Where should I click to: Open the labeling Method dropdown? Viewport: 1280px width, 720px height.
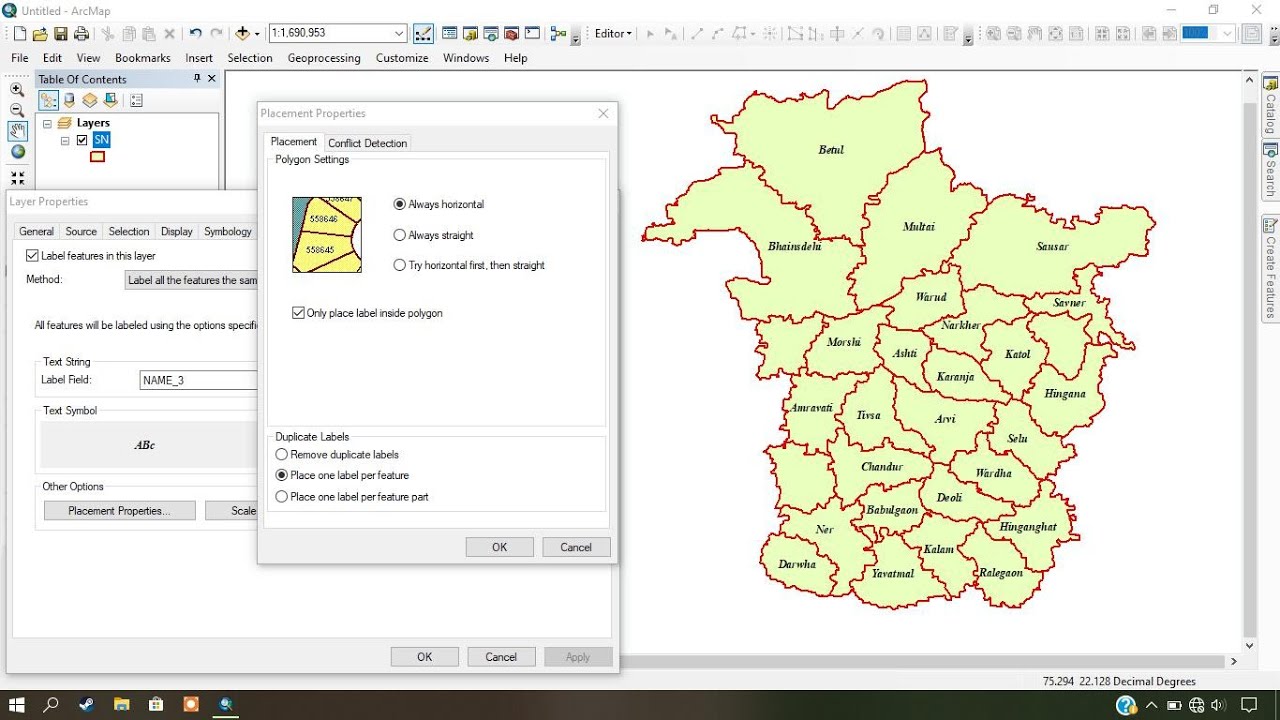point(191,280)
